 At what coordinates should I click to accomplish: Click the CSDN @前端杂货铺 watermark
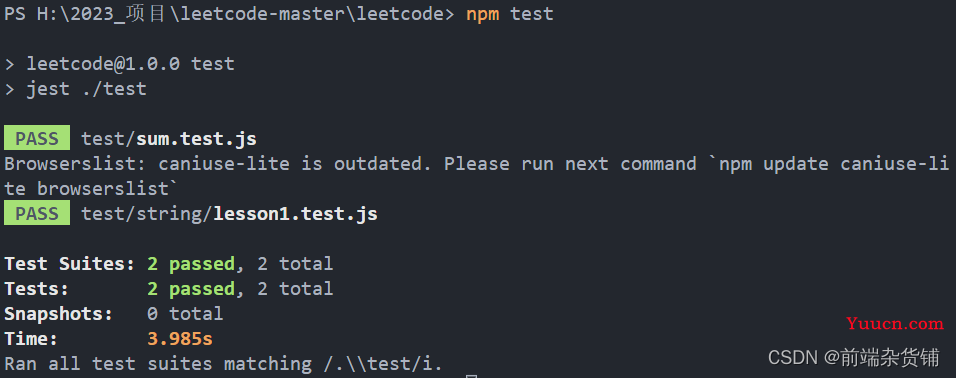tap(854, 358)
